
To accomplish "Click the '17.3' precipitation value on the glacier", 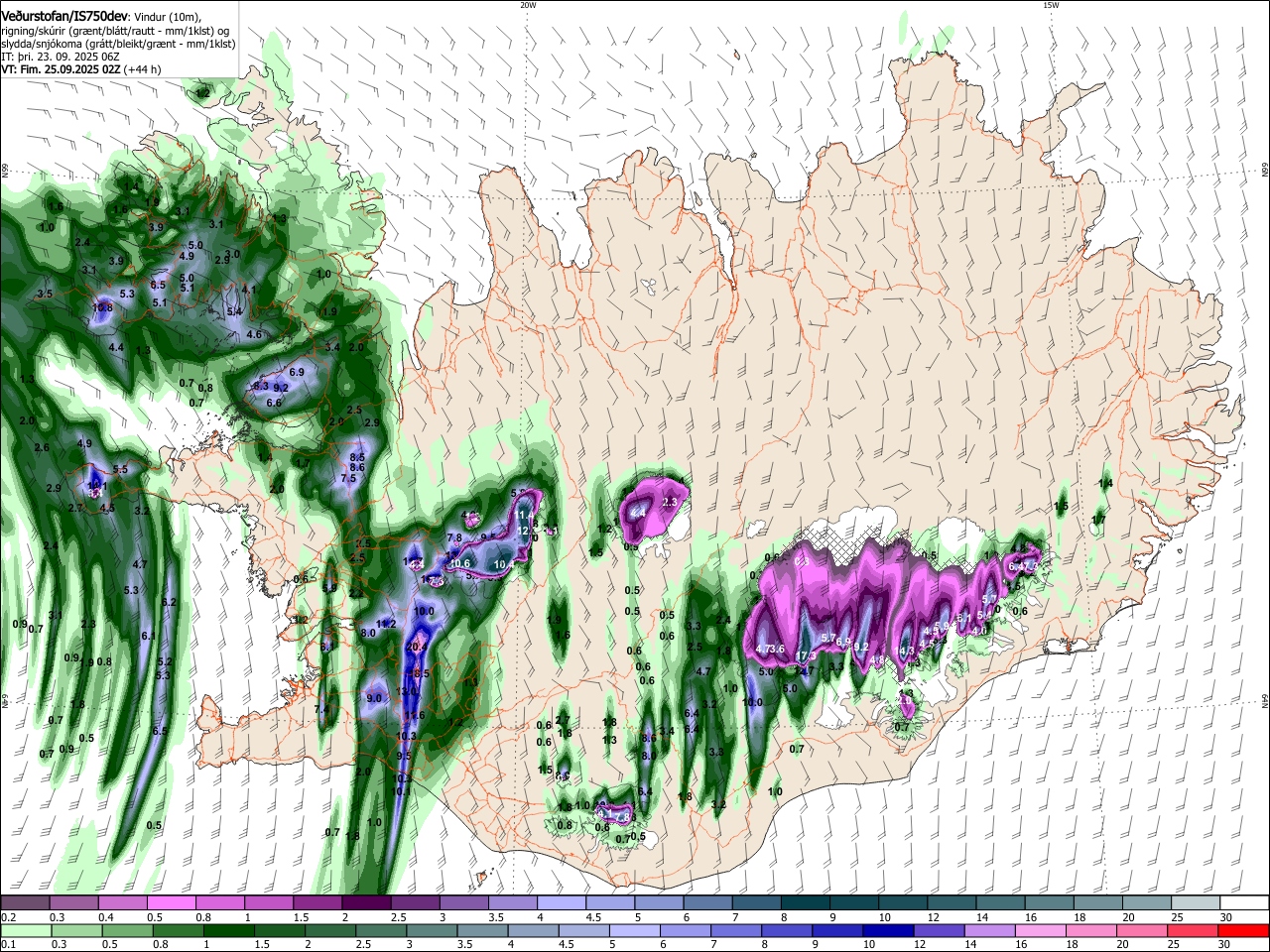I will 806,655.
